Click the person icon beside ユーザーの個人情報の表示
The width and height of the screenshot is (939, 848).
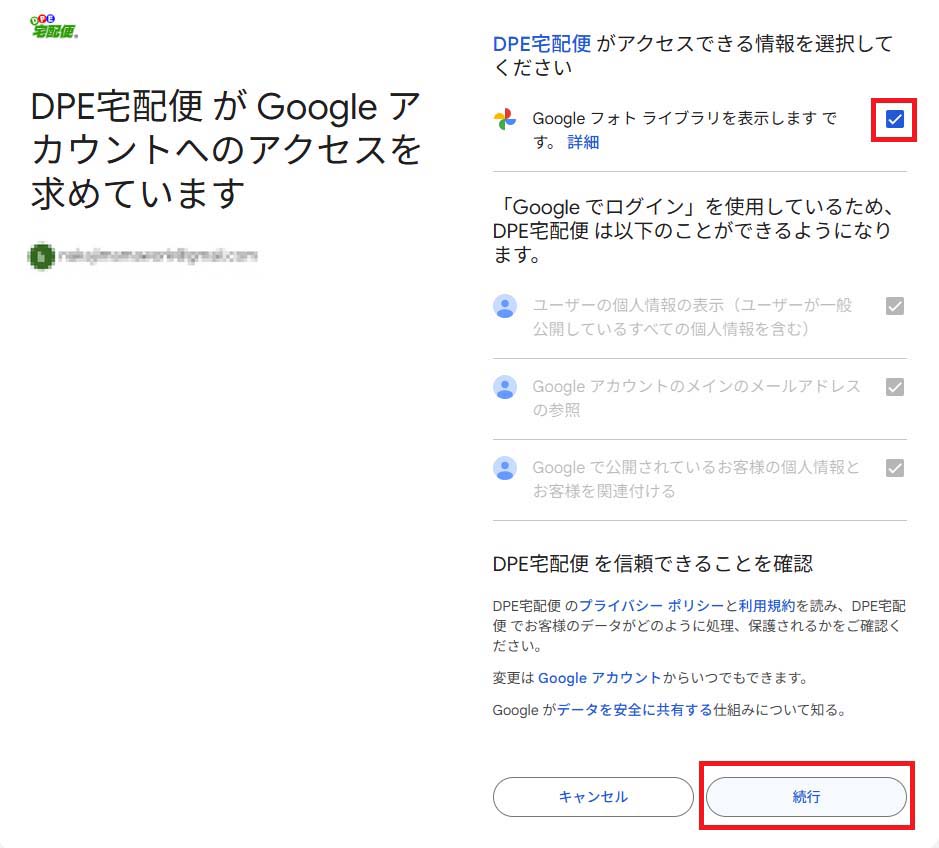tap(505, 306)
